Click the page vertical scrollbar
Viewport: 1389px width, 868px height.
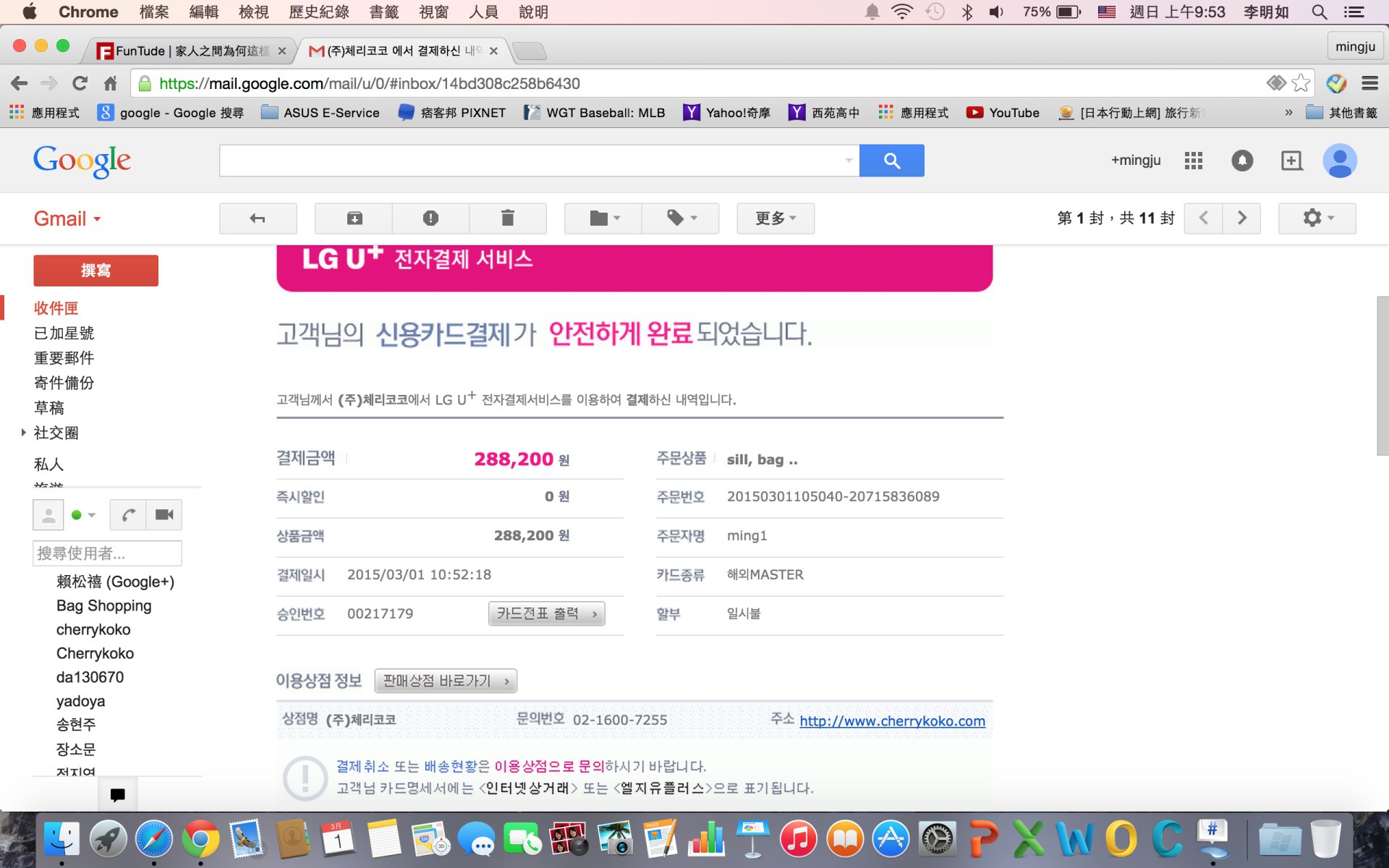[x=1382, y=376]
